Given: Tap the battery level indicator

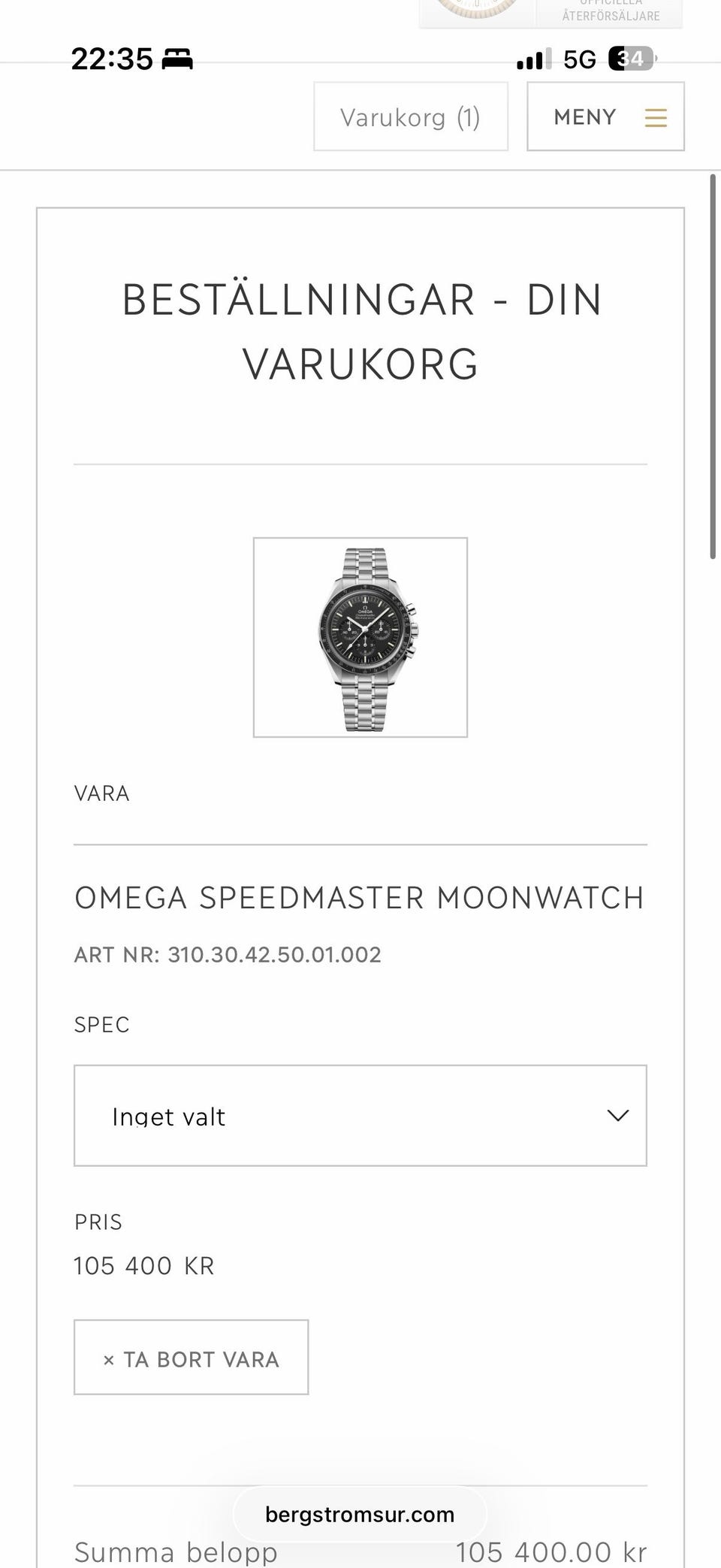Looking at the screenshot, I should 631,59.
